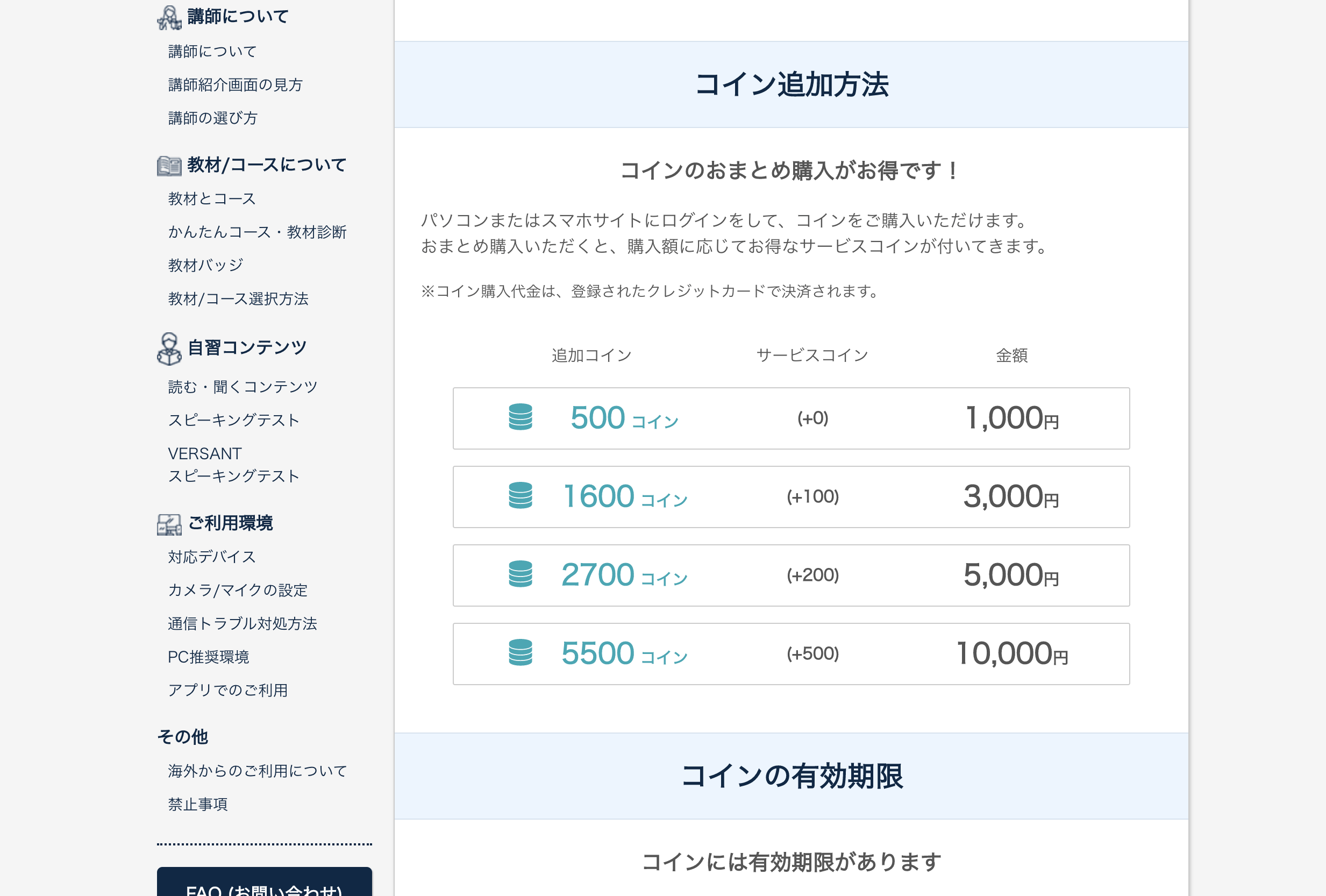Select スピーキングテスト under 自習コンテンツ
The image size is (1326, 896).
click(233, 420)
